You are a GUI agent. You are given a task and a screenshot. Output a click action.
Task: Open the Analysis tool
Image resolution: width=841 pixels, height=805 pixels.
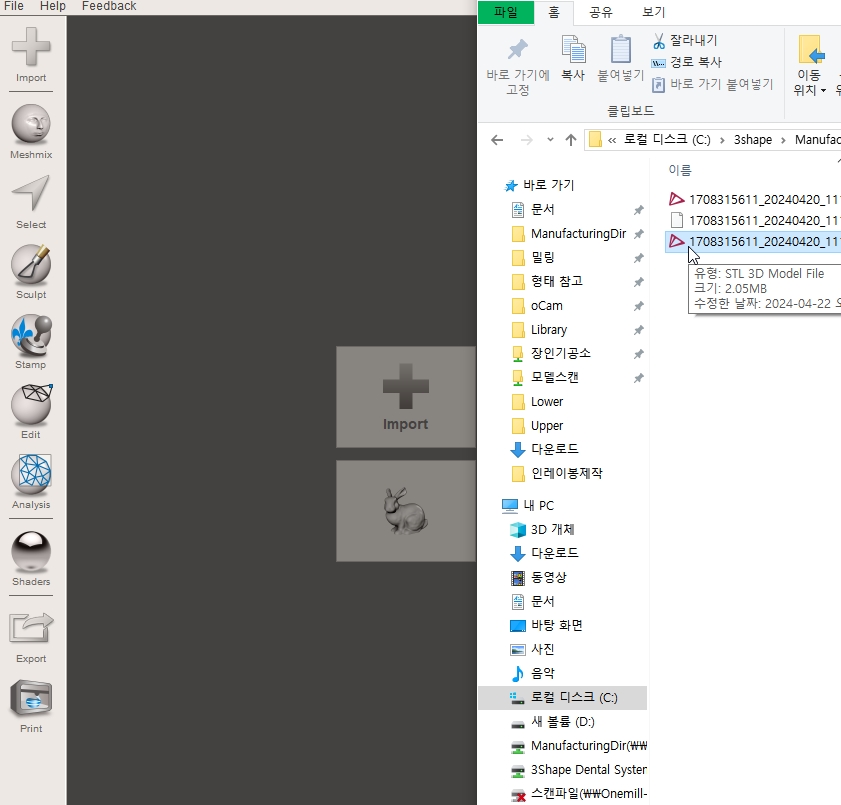(x=31, y=482)
